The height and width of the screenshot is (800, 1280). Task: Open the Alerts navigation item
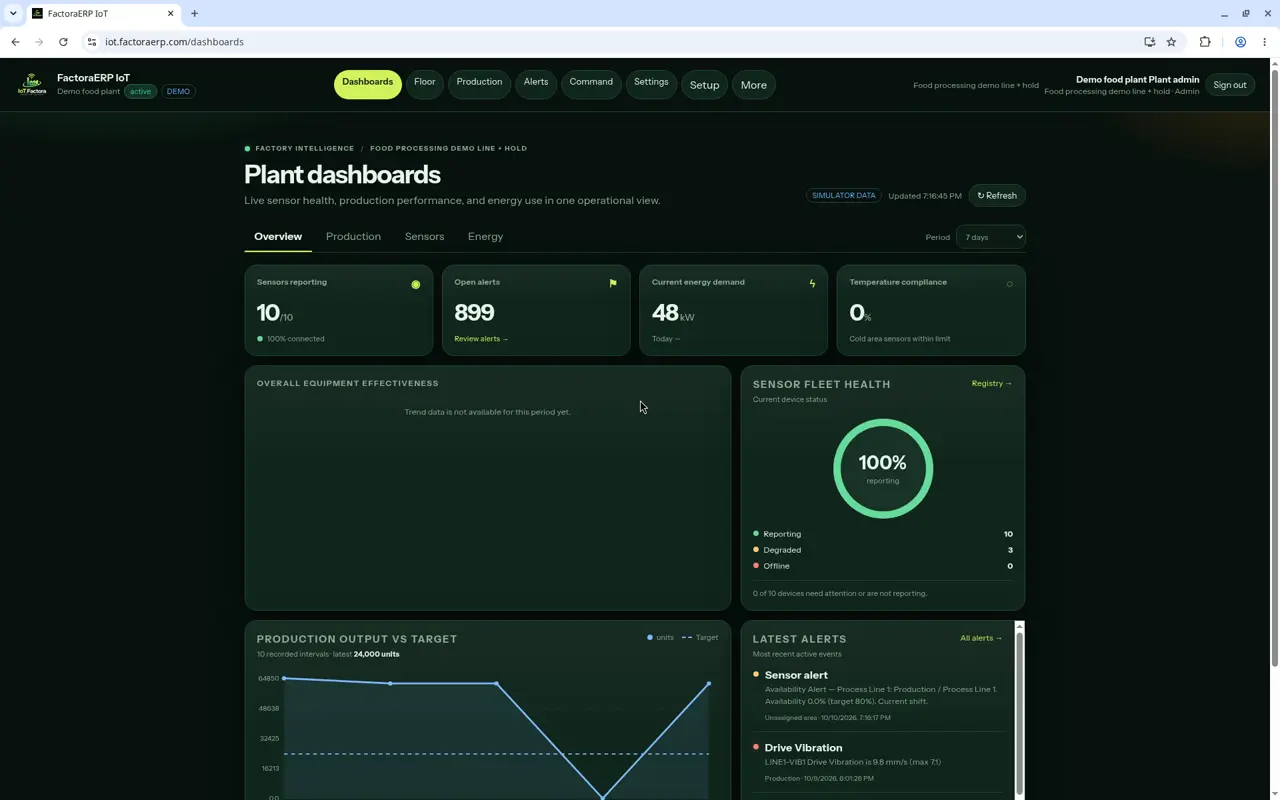tap(536, 85)
